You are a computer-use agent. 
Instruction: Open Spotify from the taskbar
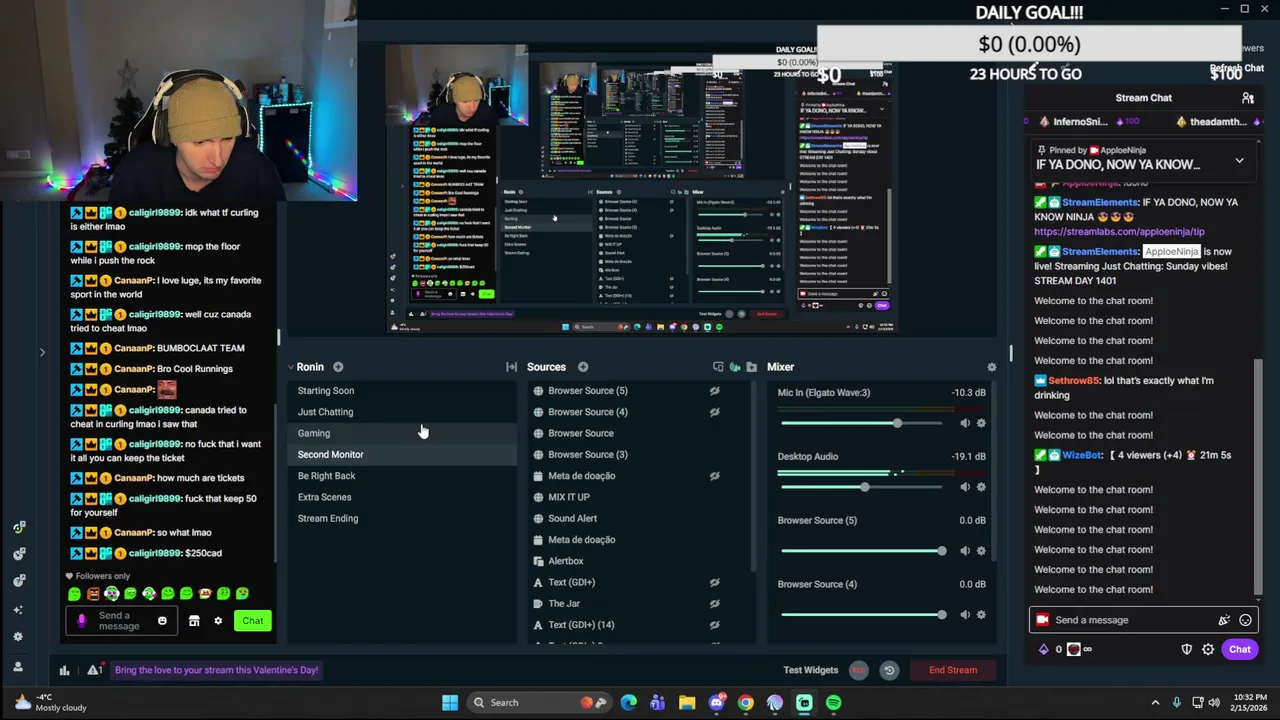[833, 703]
